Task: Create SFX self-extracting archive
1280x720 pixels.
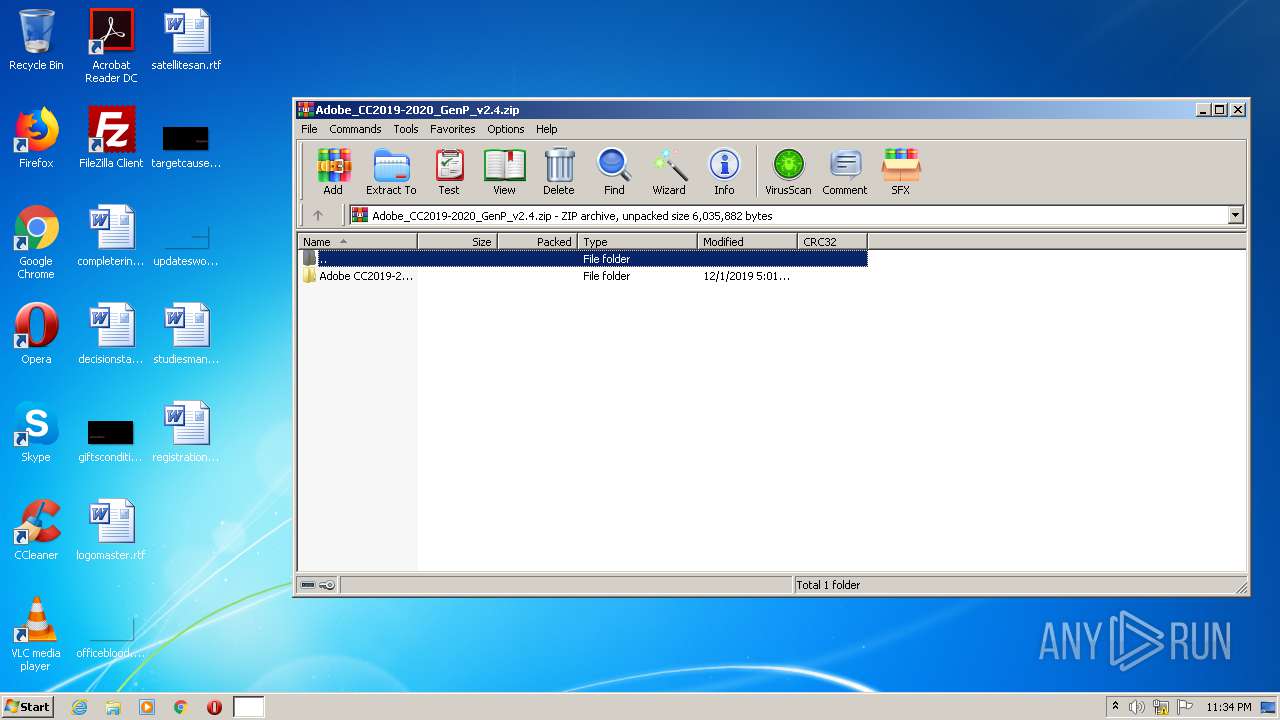Action: click(901, 172)
